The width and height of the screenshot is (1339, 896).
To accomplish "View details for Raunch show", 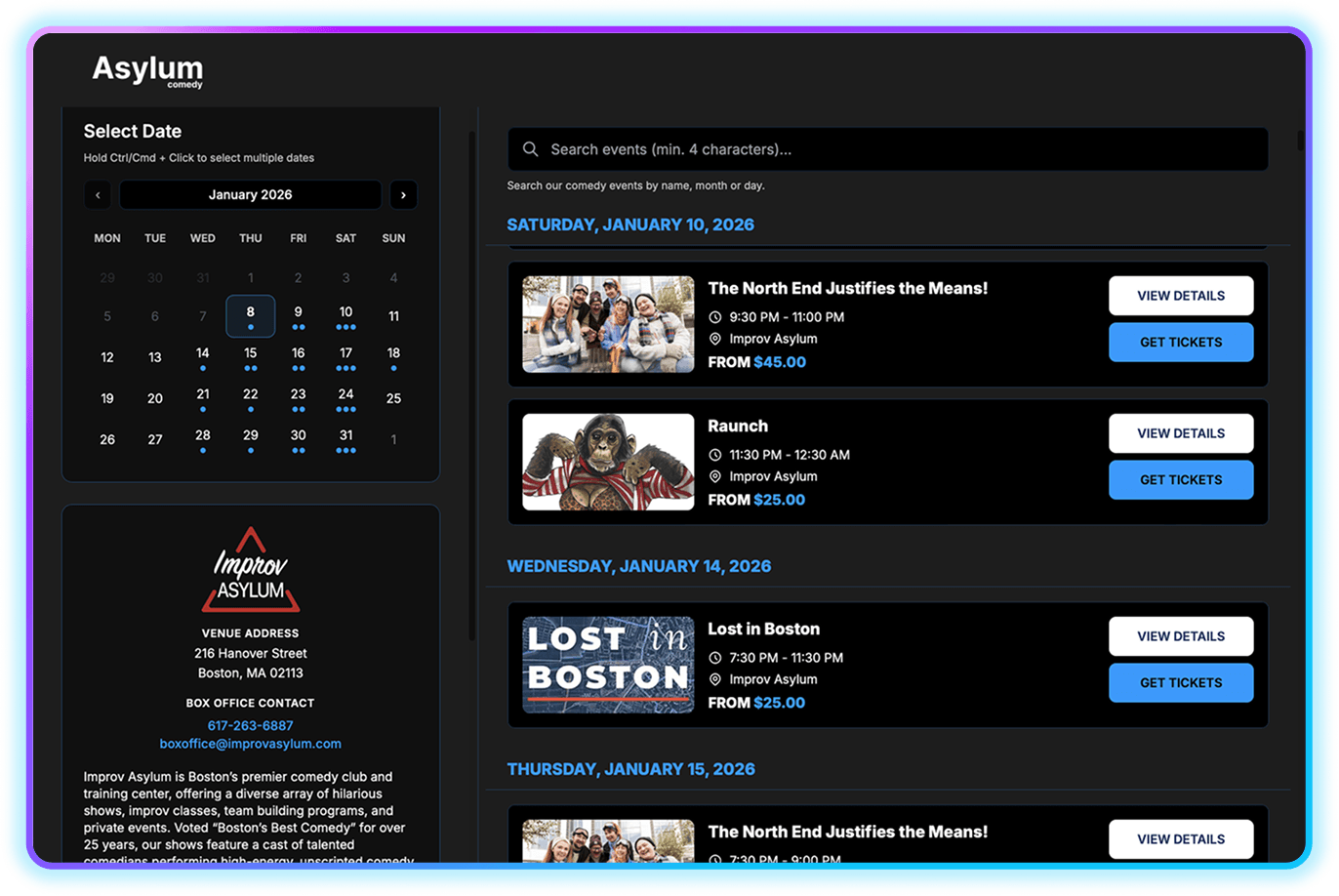I will (1181, 433).
